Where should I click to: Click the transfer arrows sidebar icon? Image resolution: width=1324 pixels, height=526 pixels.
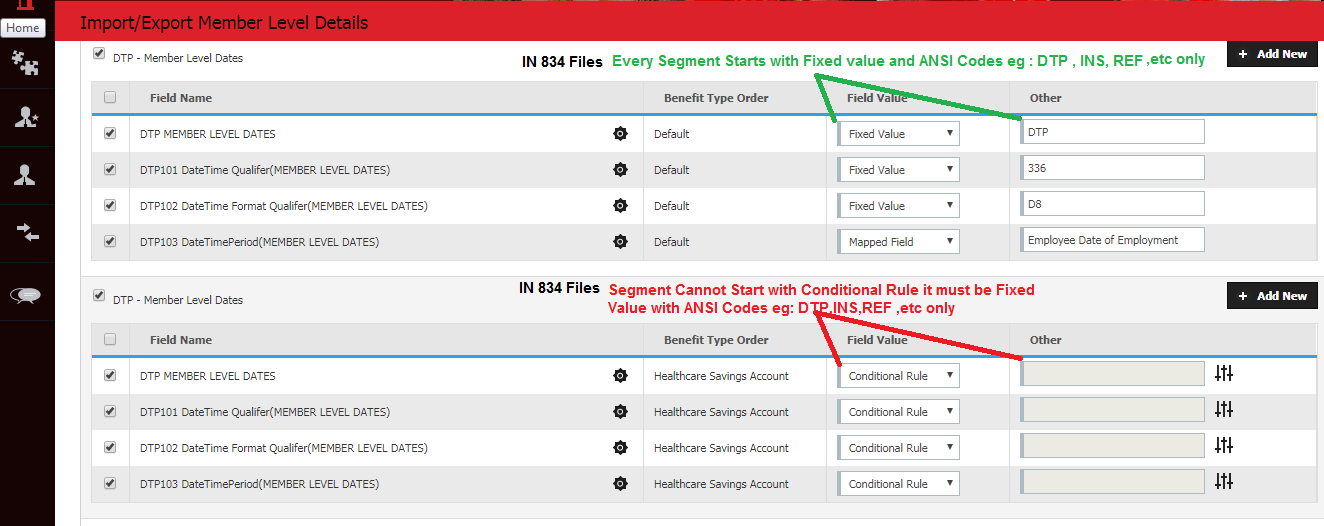click(25, 232)
